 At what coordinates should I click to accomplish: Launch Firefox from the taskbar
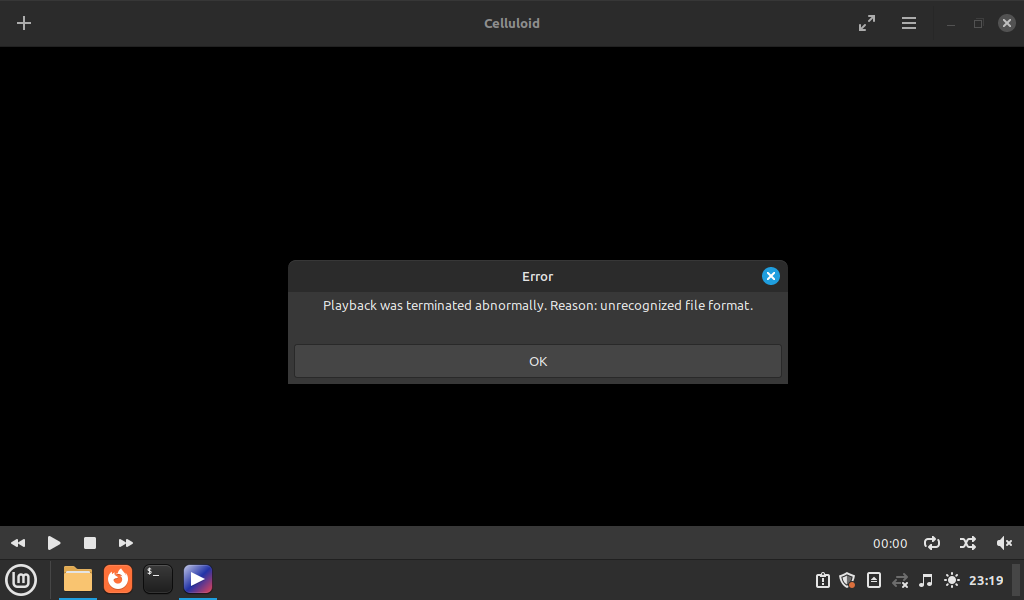coord(118,580)
